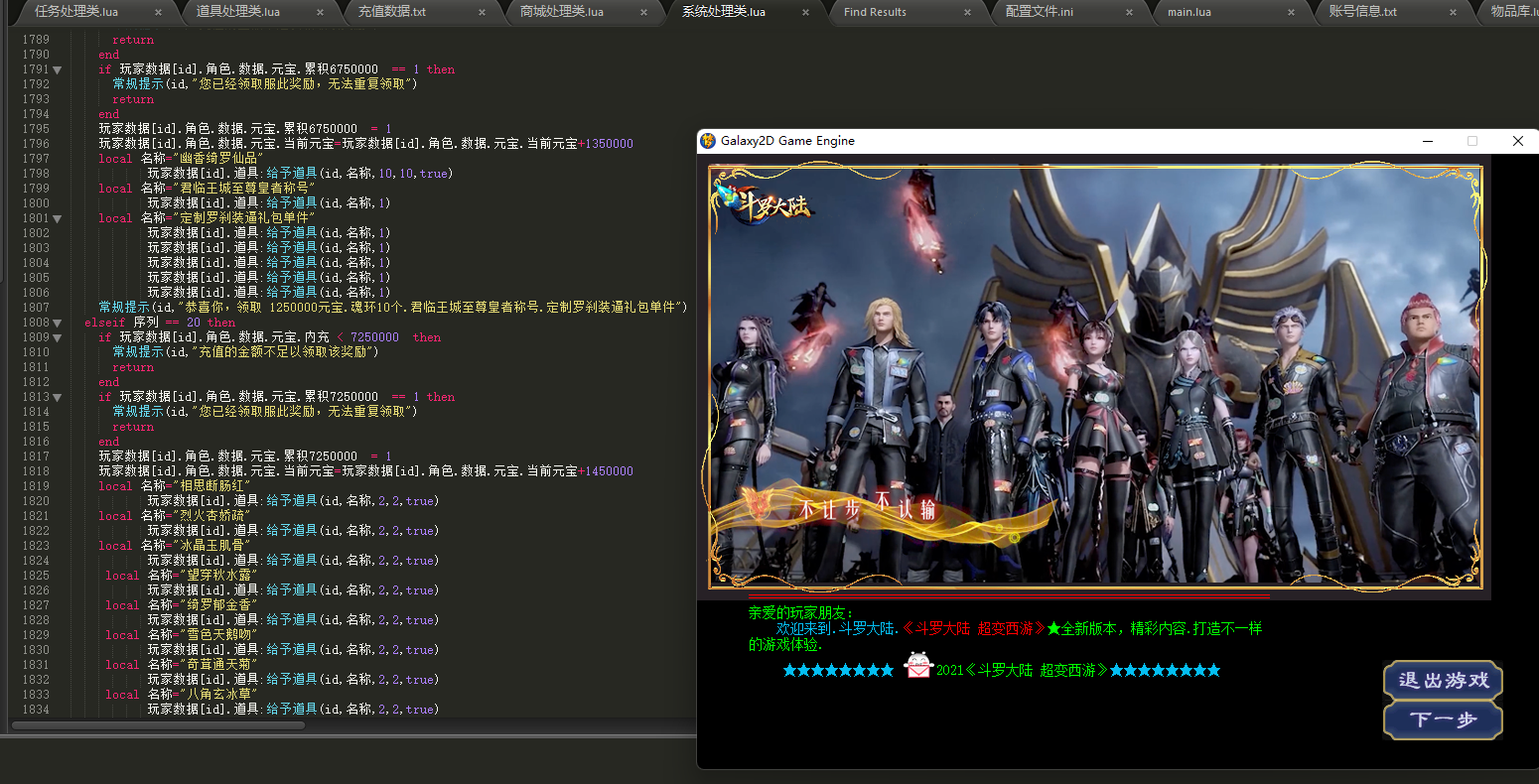This screenshot has height=784, width=1539.
Task: Click the 名称="望穿秋水露" line
Action: coord(181,576)
